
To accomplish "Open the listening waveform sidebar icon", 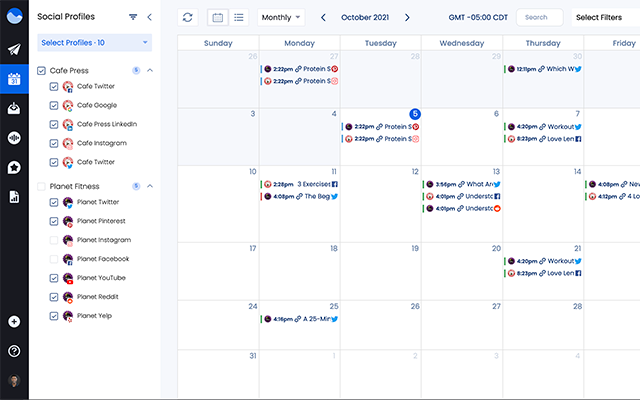I will [x=14, y=138].
